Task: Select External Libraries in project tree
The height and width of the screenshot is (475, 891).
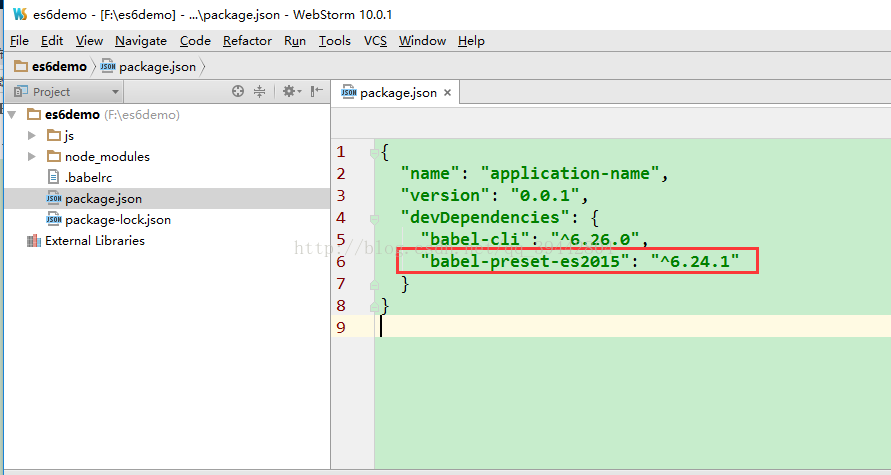Action: click(x=95, y=241)
